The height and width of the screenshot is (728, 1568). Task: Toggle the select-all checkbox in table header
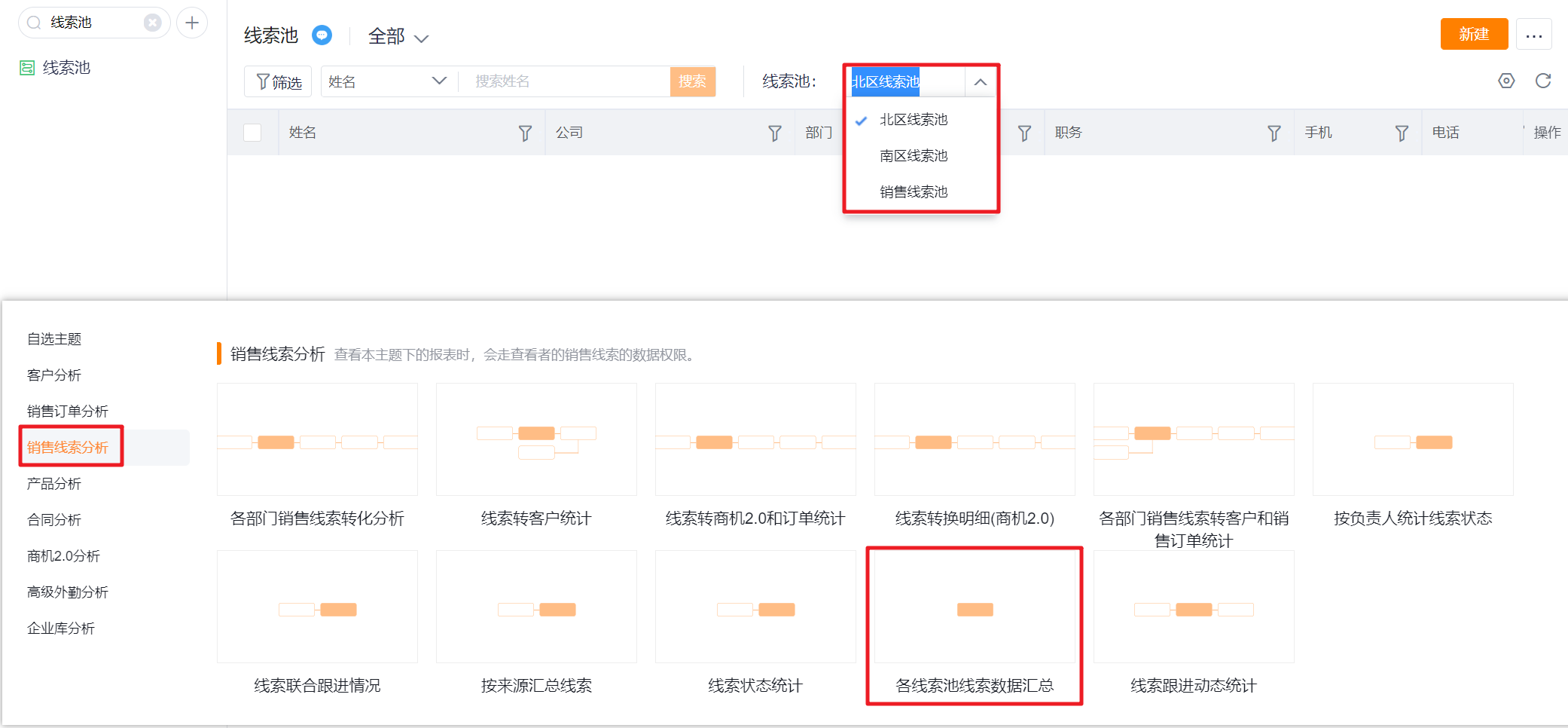252,133
